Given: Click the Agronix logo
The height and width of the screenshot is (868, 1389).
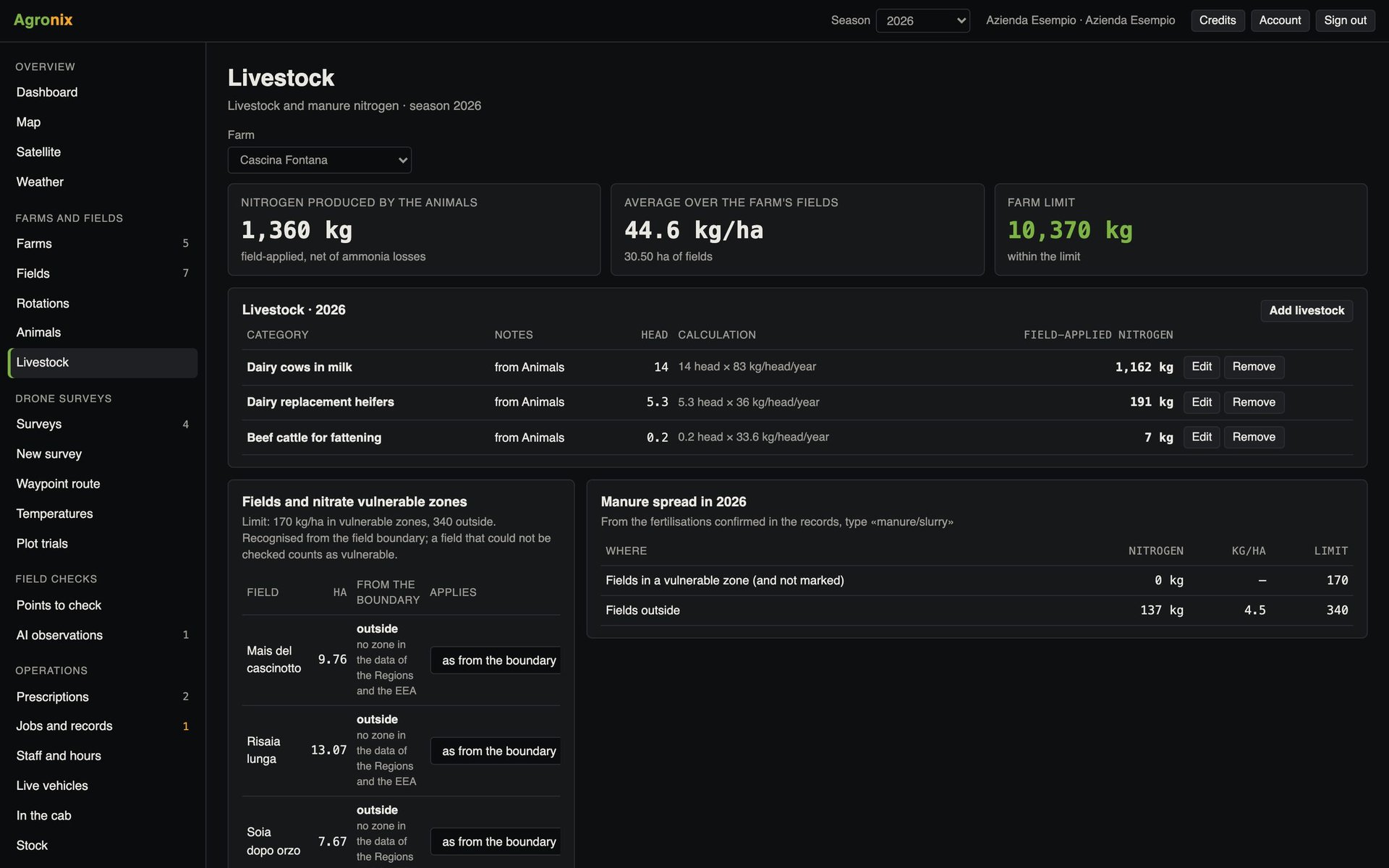Looking at the screenshot, I should 43,20.
